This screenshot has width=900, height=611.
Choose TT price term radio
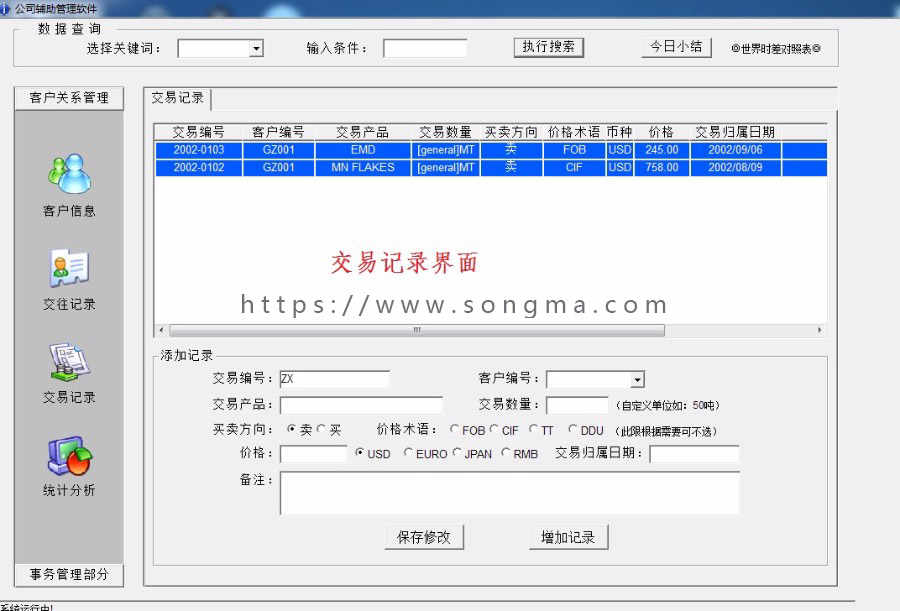[533, 429]
